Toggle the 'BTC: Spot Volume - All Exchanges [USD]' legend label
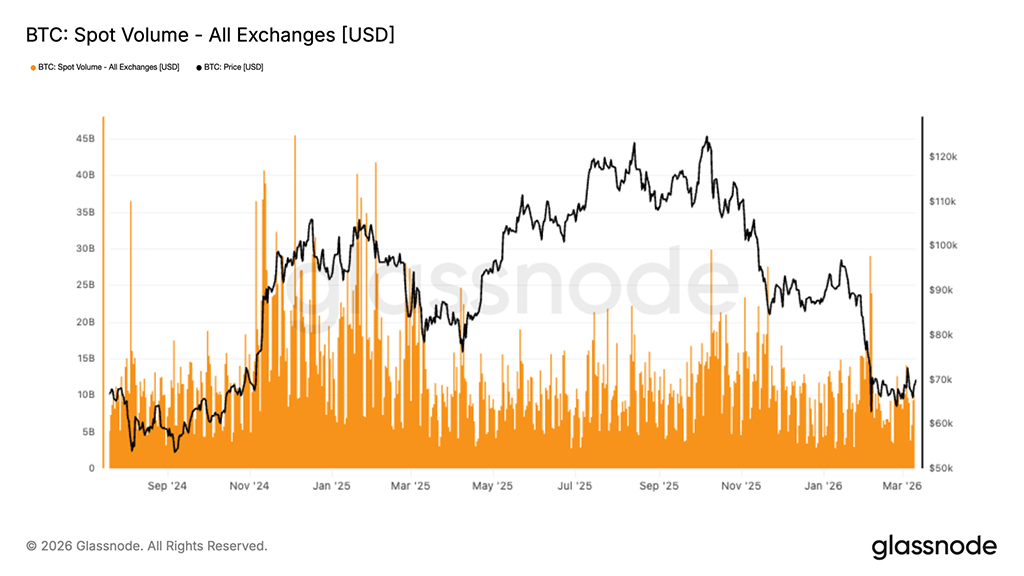 108,68
